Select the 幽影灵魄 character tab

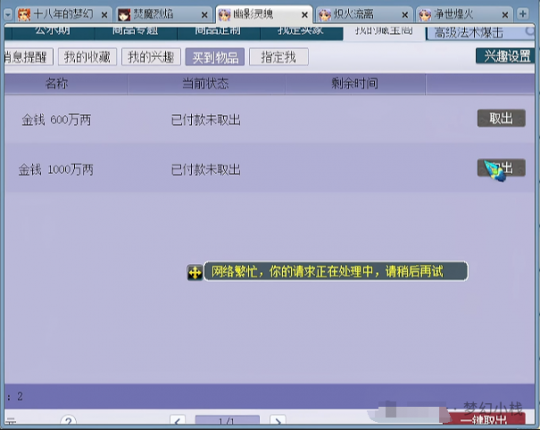(x=264, y=14)
